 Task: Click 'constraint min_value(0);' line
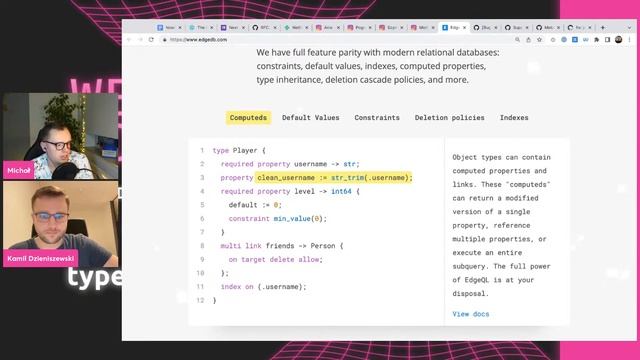point(278,219)
